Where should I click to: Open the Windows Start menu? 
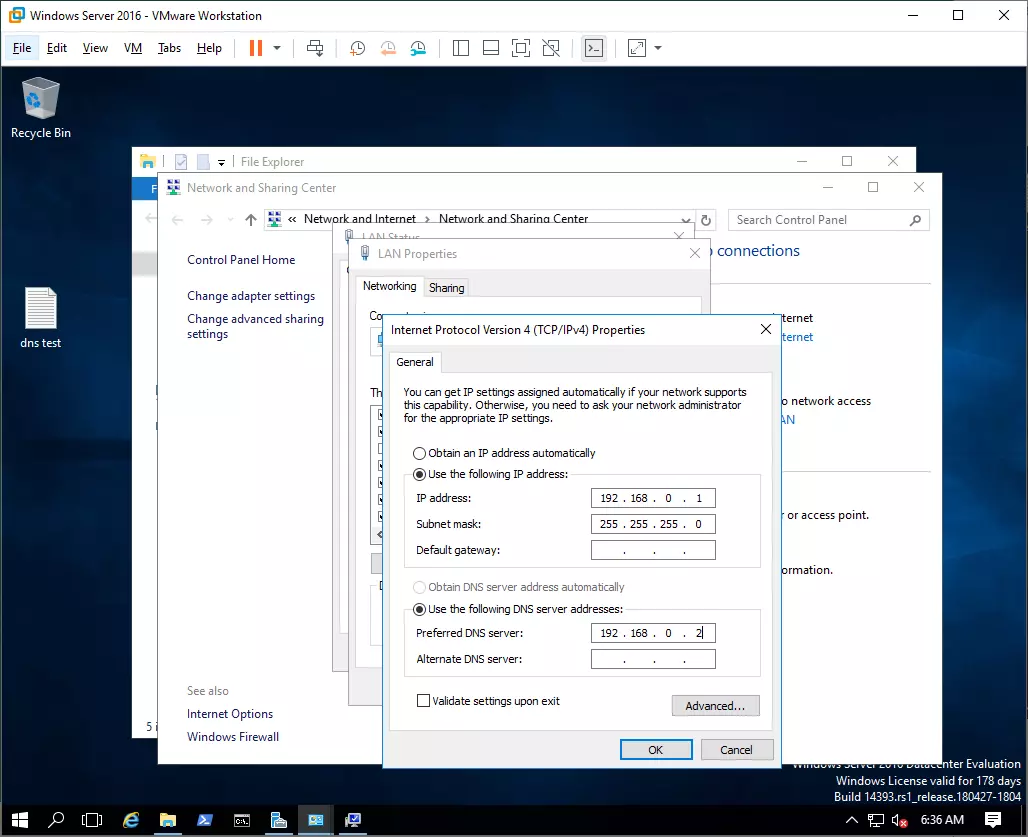[20, 820]
